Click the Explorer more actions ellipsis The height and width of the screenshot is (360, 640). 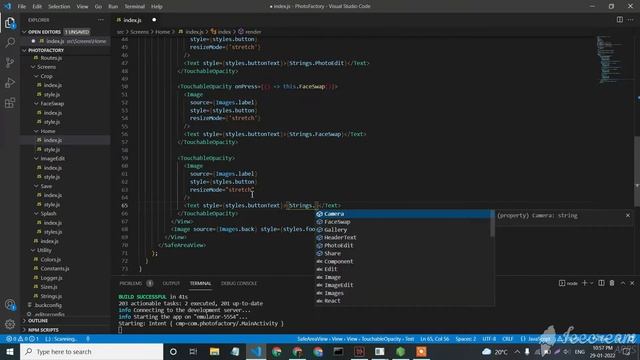point(100,20)
